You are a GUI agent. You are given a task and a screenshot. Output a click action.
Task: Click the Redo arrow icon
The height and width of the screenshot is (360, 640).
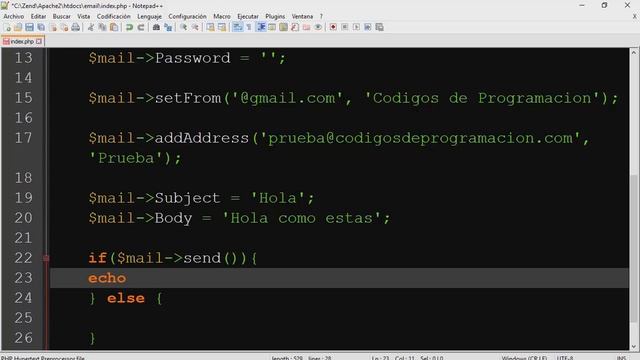(x=140, y=27)
